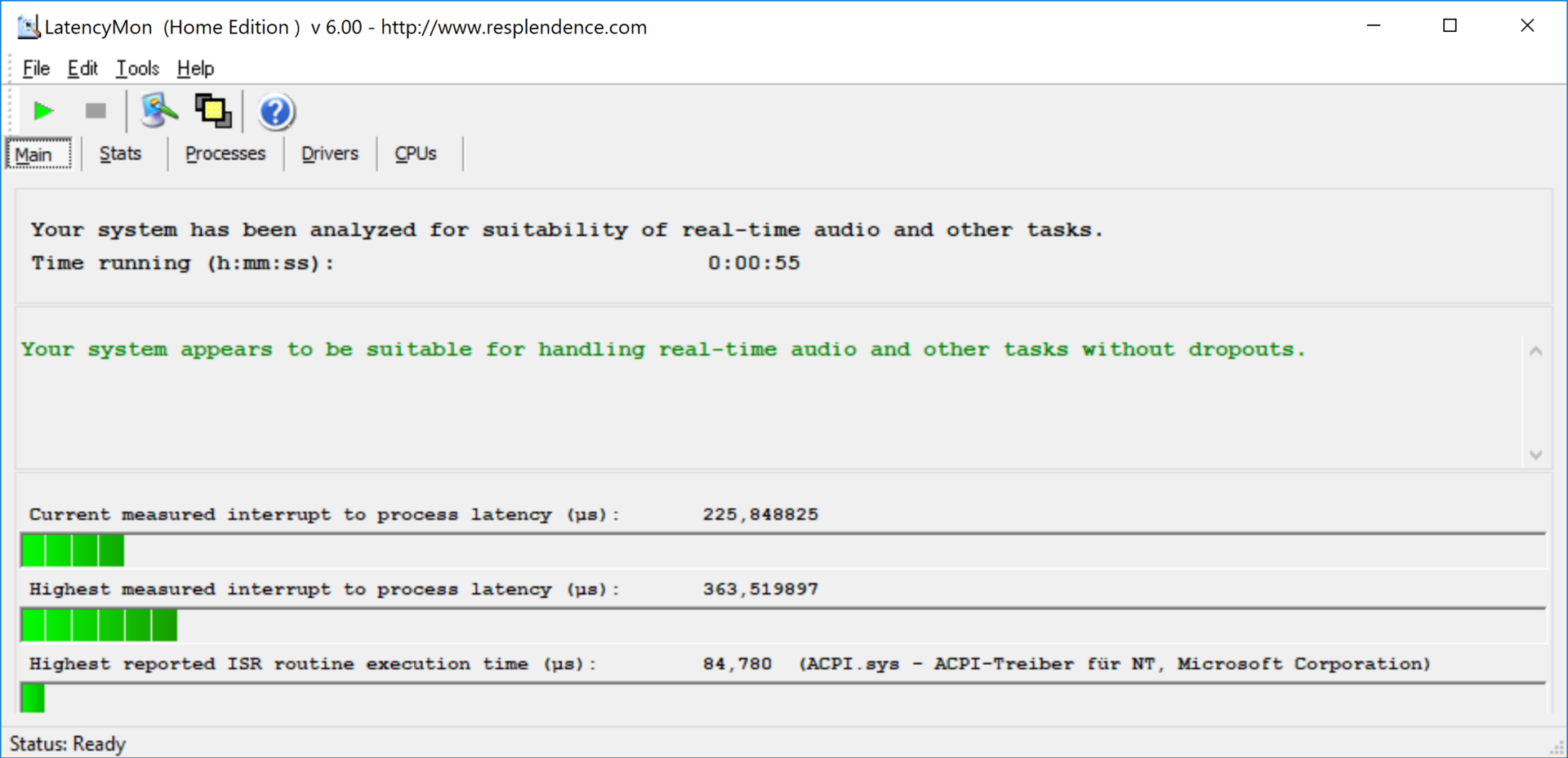Click the time running value 0:00:55
Viewport: 1568px width, 758px height.
pyautogui.click(x=754, y=263)
